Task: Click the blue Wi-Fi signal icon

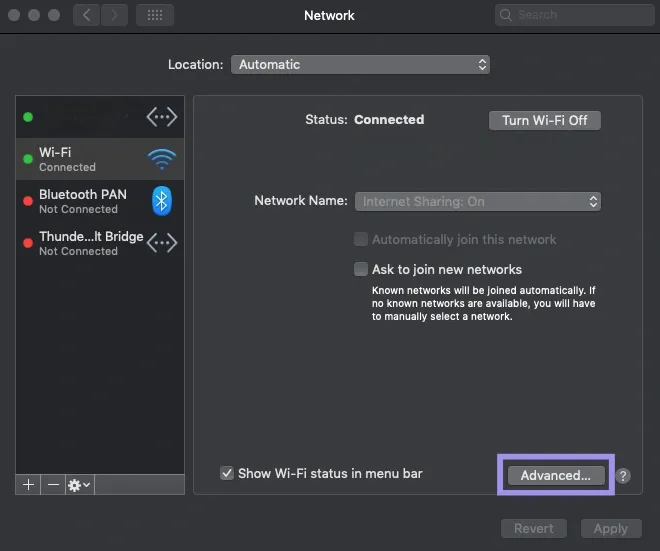Action: 162,159
